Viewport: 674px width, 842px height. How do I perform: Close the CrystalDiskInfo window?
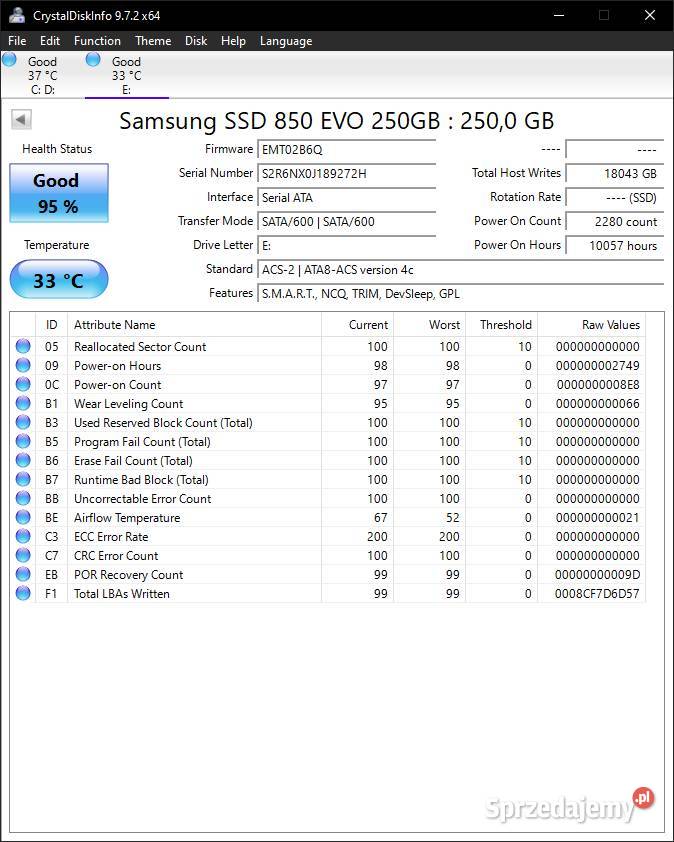click(x=650, y=15)
